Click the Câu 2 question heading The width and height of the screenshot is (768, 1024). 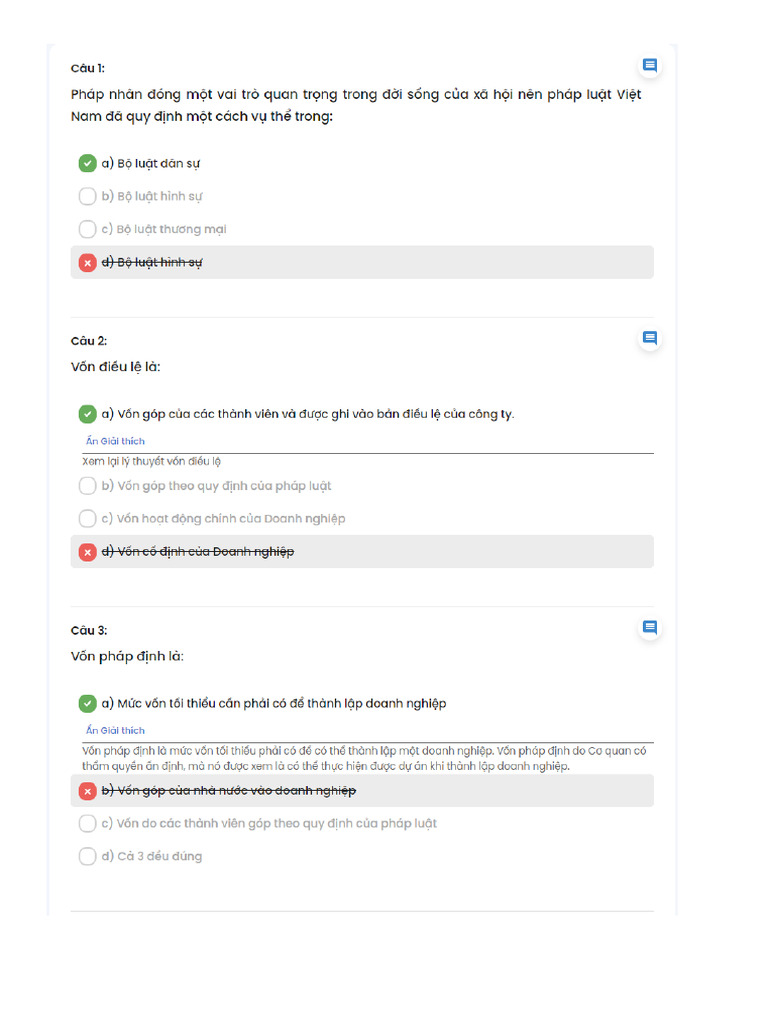tap(88, 341)
